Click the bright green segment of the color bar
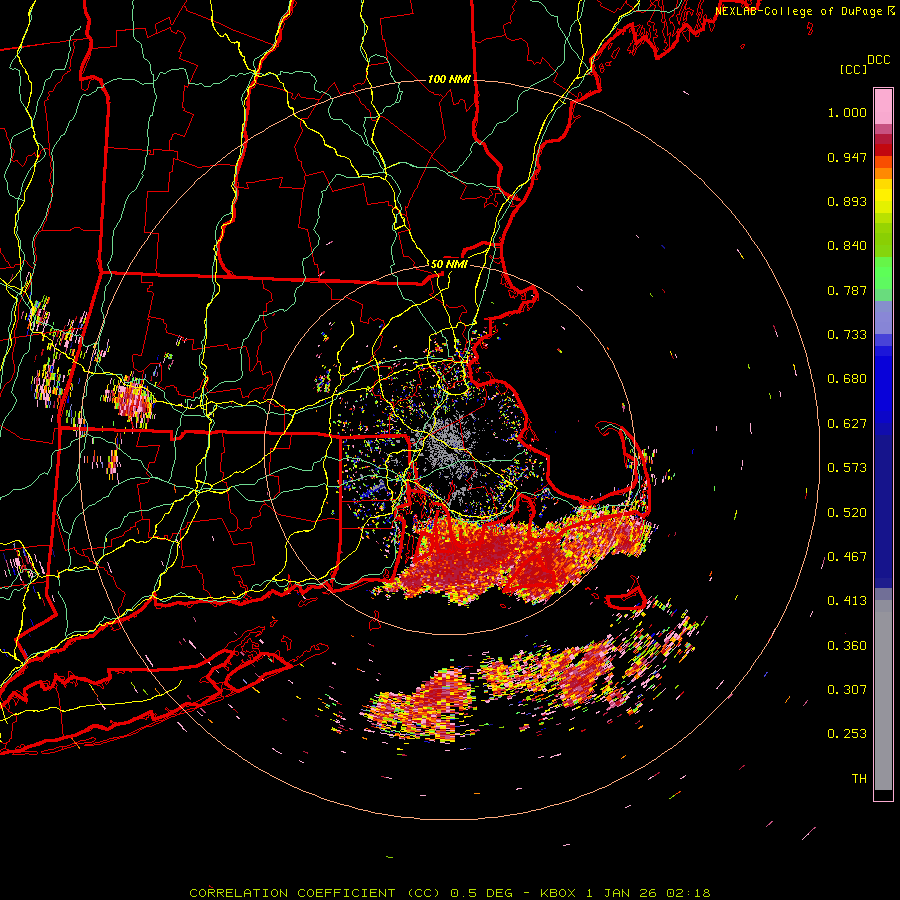900x900 pixels. pos(883,273)
